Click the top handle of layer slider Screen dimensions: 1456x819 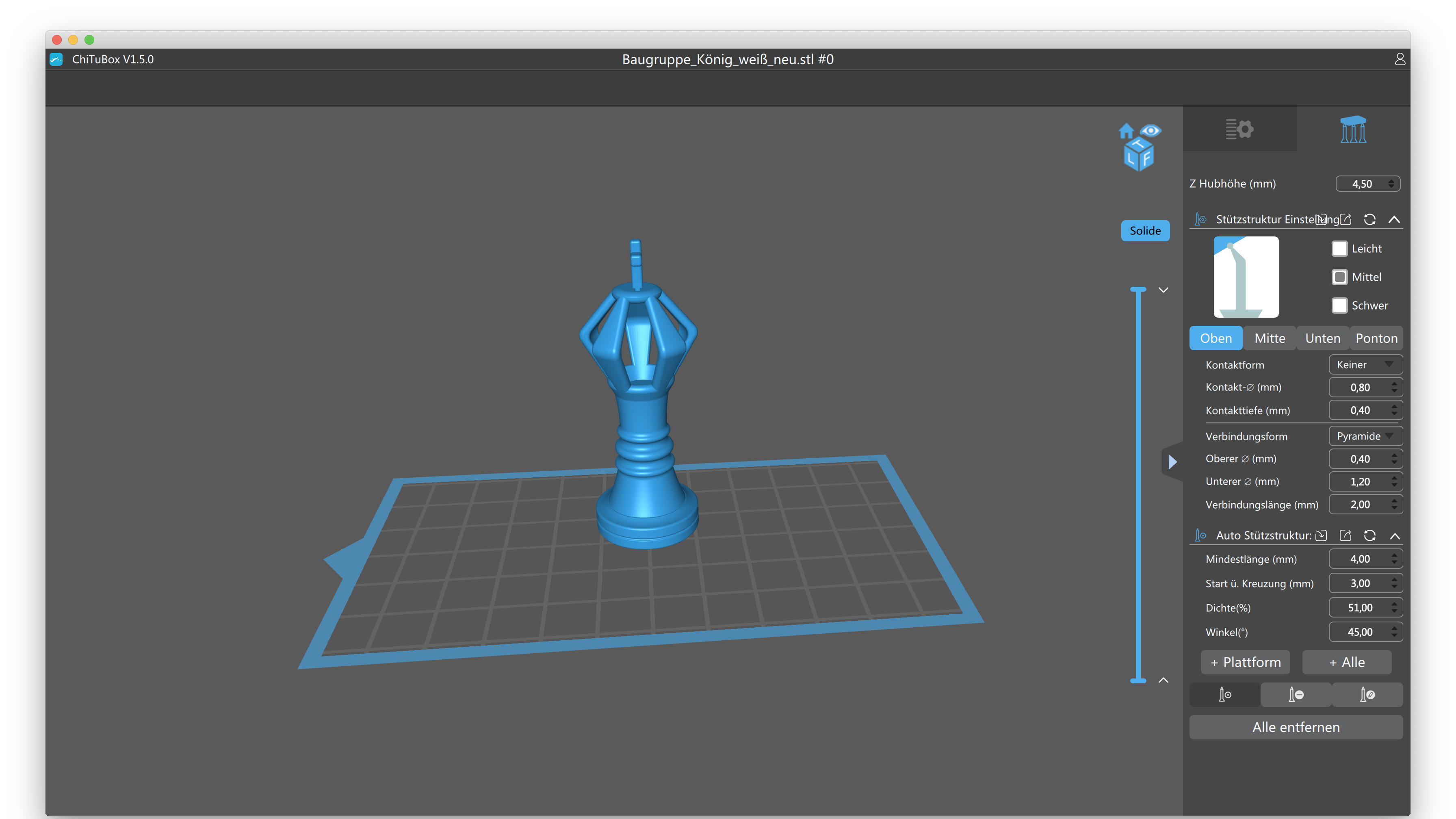(1138, 289)
